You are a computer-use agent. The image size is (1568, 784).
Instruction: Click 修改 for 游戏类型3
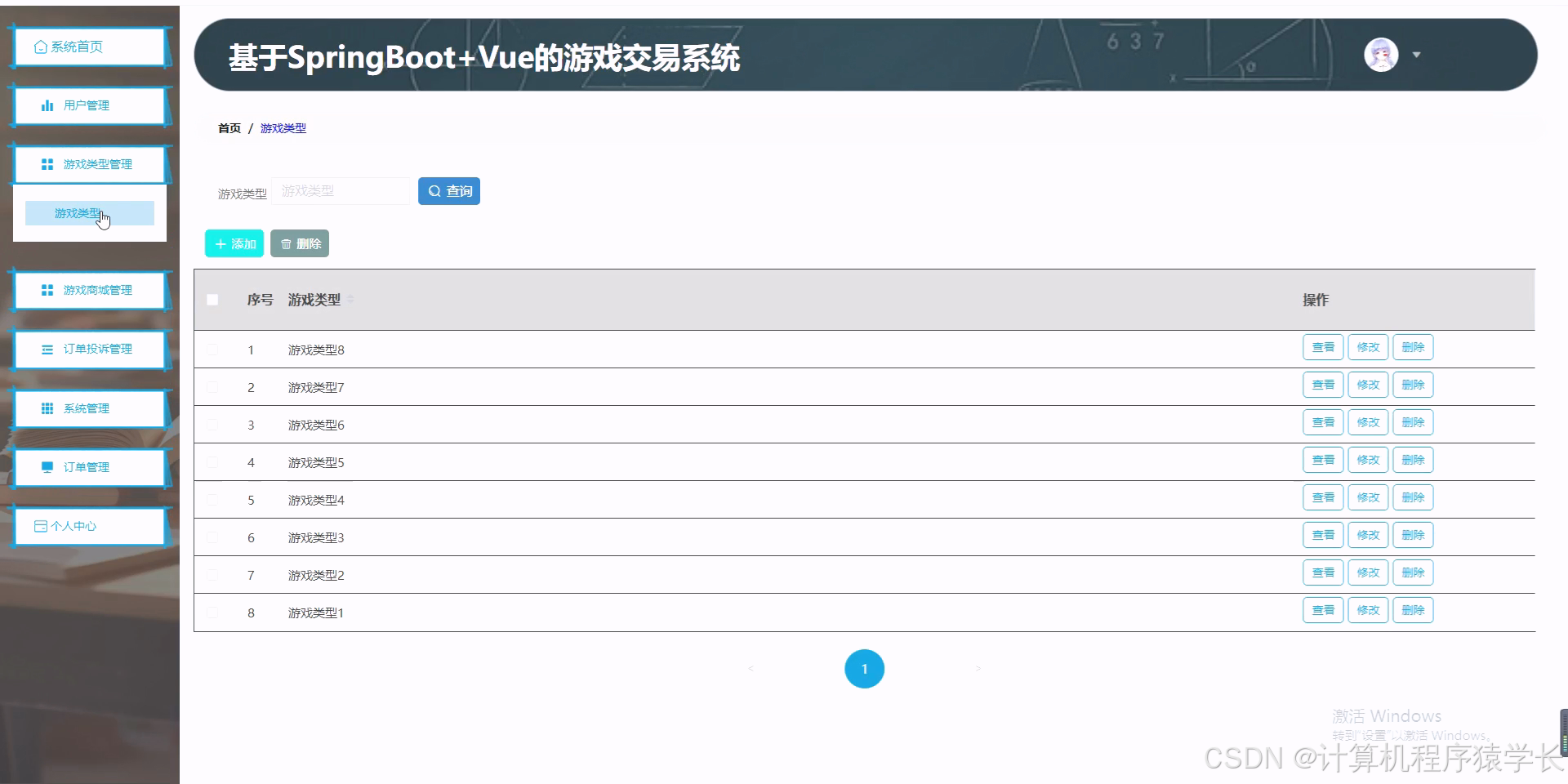(1368, 535)
